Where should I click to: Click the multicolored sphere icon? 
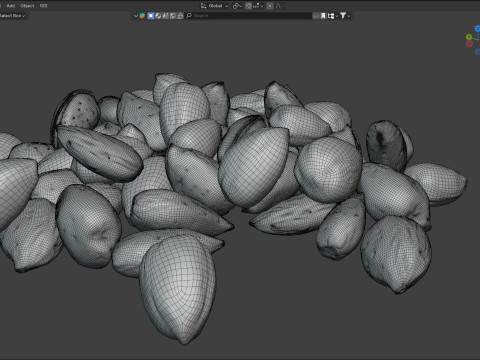tap(142, 16)
